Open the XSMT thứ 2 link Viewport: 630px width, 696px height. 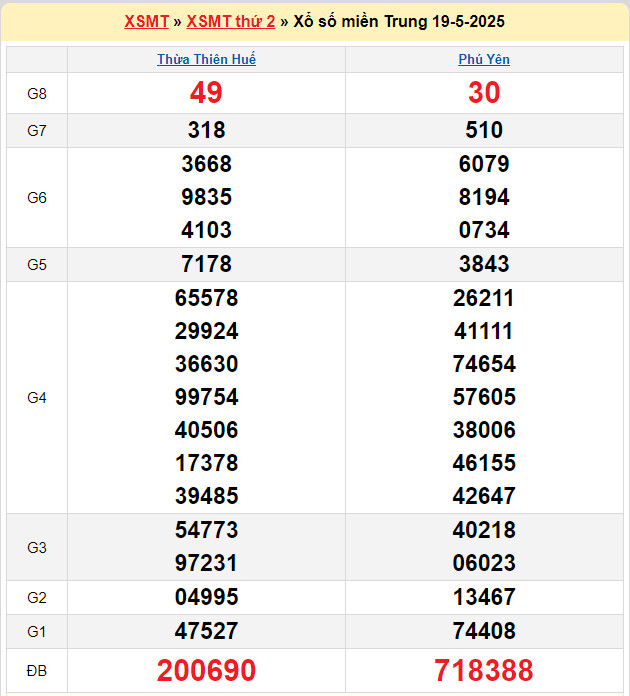[x=231, y=21]
